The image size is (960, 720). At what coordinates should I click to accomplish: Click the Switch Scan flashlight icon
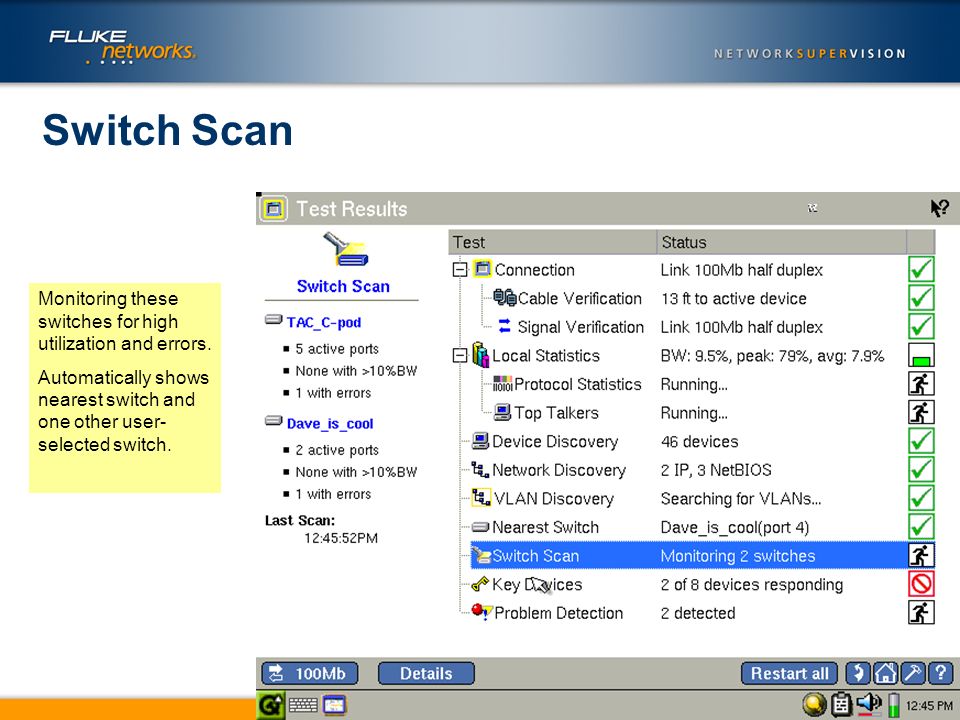[345, 249]
